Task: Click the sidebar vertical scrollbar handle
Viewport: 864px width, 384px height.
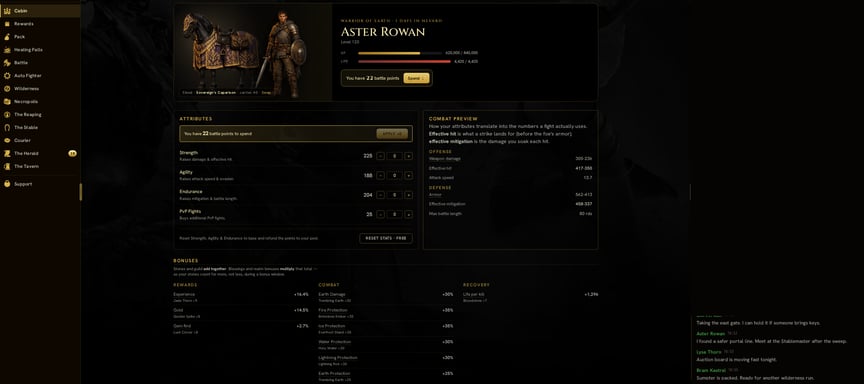Action: tap(81, 192)
